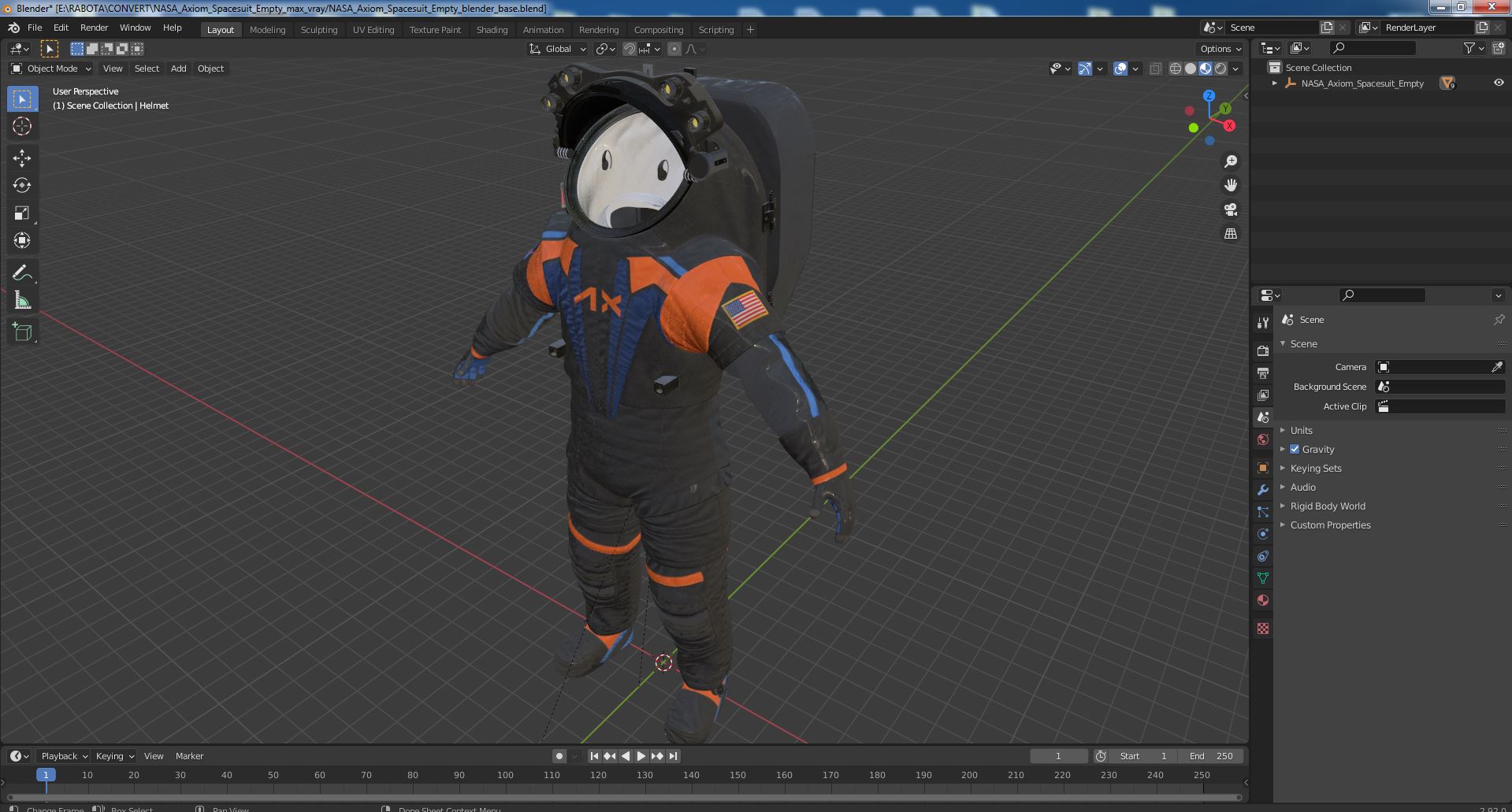Open the Tool properties tab
Screen dimensions: 1512x812
[x=1263, y=322]
